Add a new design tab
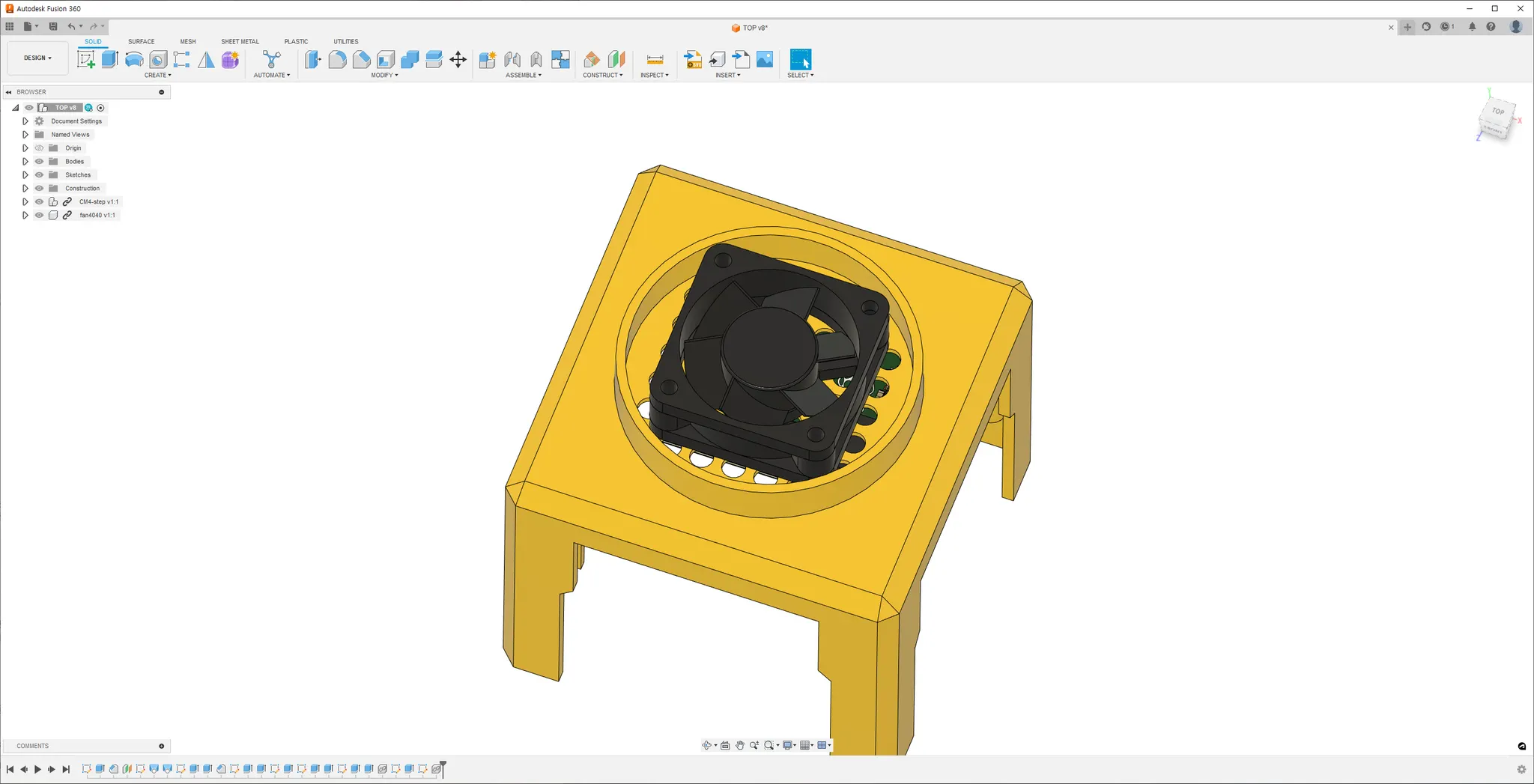1534x784 pixels. (1407, 27)
